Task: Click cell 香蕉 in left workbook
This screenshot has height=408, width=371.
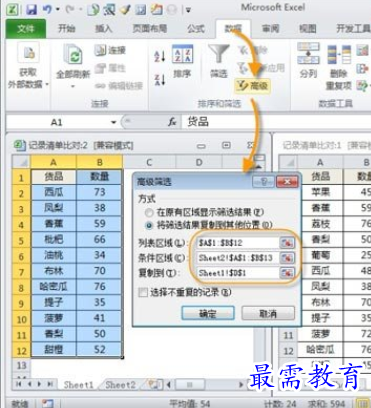Action: pos(53,224)
